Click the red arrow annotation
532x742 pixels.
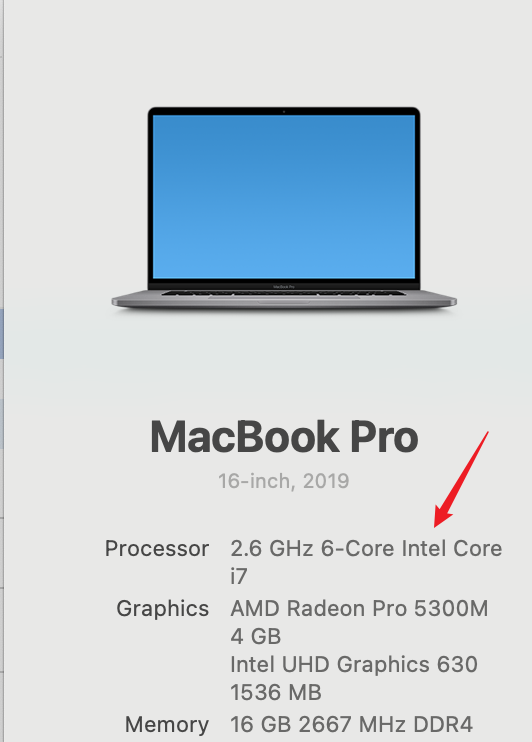click(461, 479)
